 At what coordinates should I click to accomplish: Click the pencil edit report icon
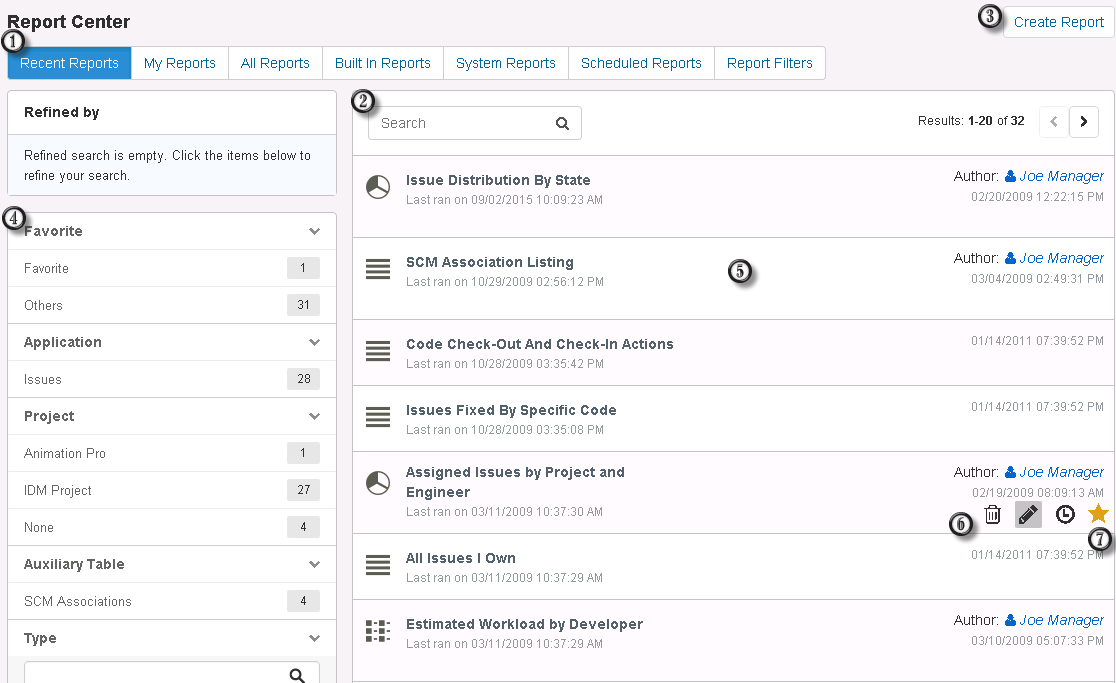(1028, 514)
